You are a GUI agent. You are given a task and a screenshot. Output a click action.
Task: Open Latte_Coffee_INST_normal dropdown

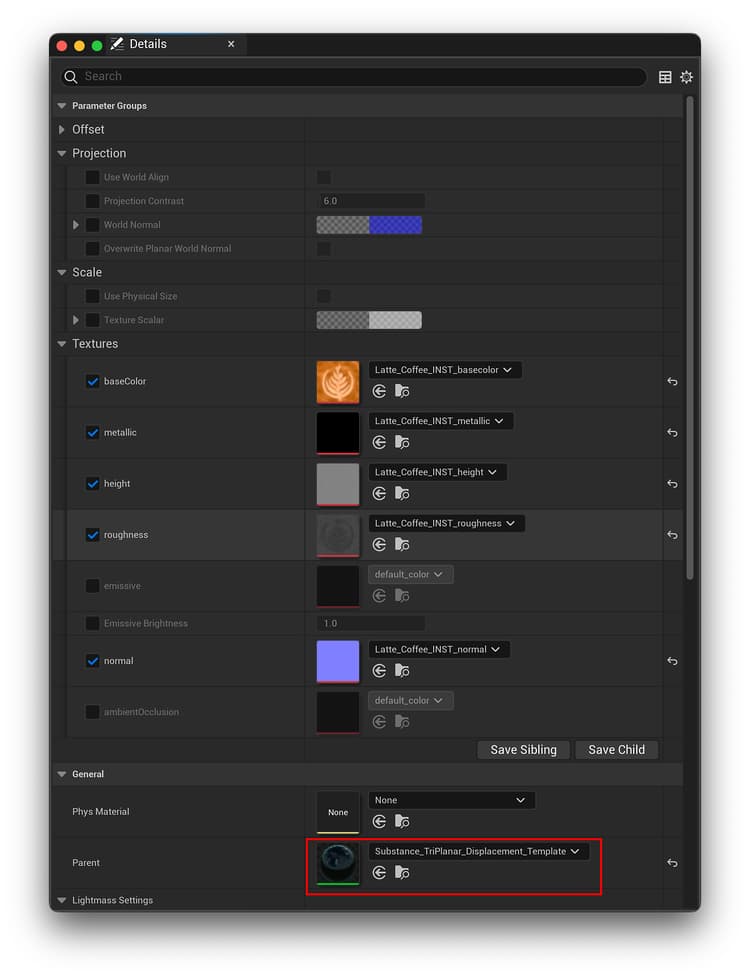coord(439,649)
